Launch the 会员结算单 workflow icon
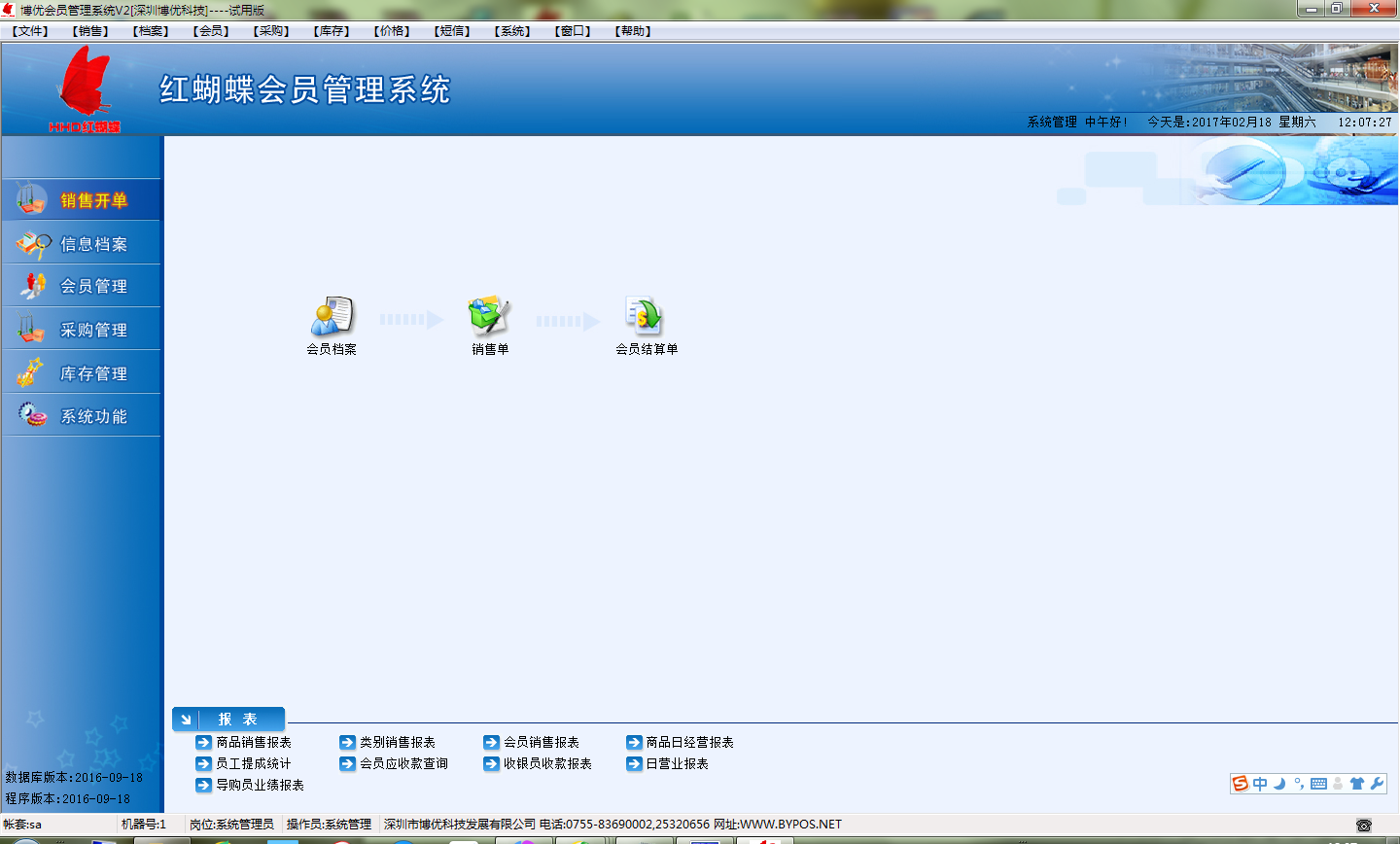 [647, 326]
